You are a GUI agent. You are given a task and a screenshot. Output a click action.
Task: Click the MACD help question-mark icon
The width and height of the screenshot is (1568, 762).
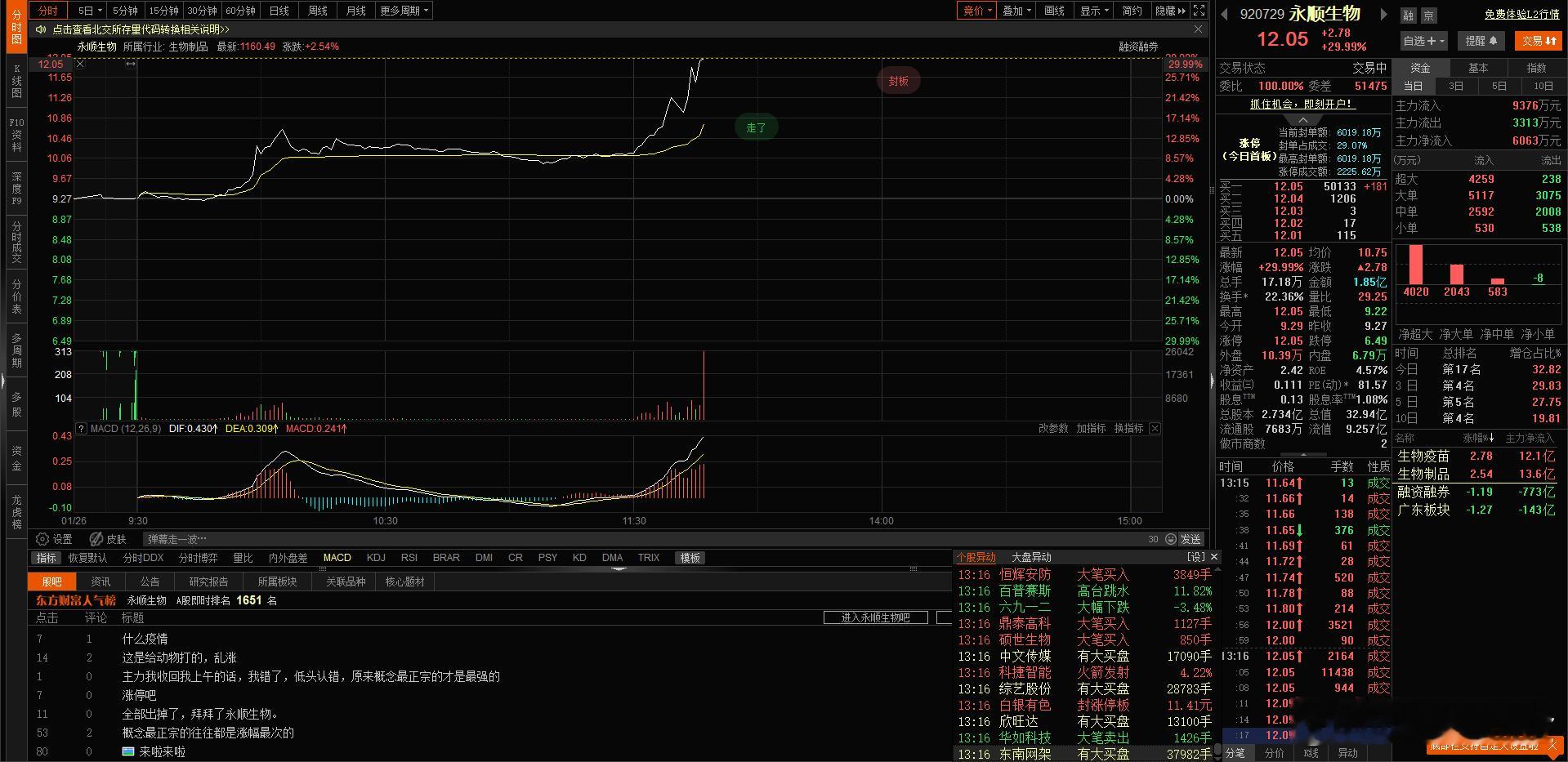(x=81, y=428)
